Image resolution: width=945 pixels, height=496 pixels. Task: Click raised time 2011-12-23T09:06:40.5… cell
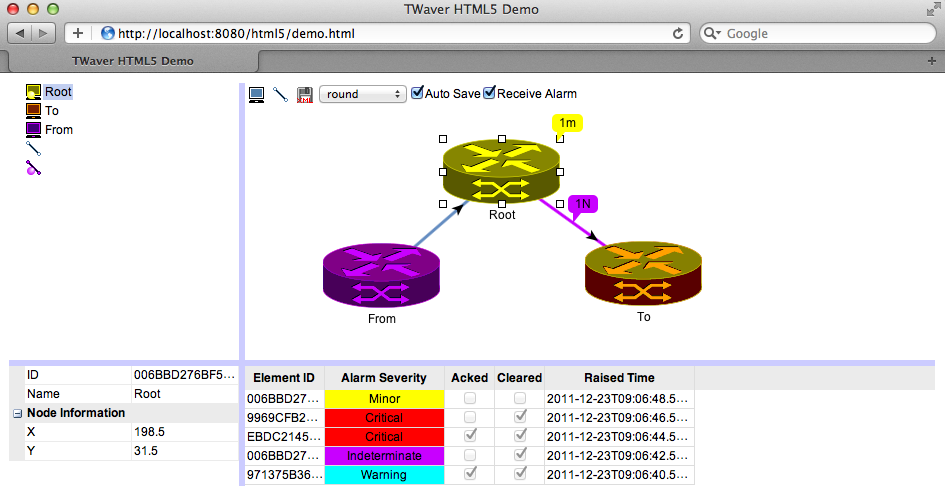pyautogui.click(x=618, y=475)
